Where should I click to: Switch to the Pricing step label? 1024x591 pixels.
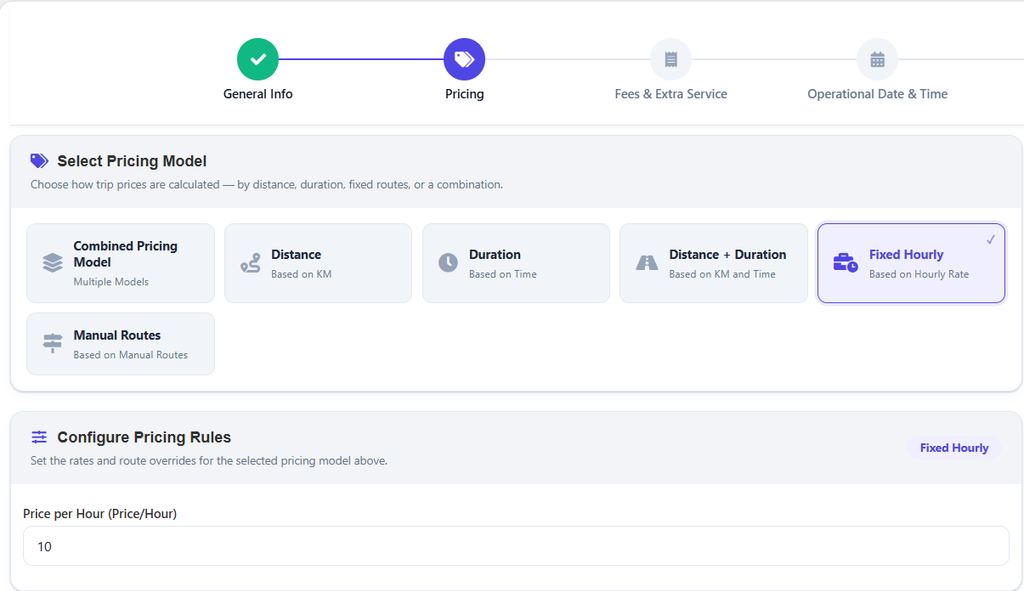pos(464,94)
